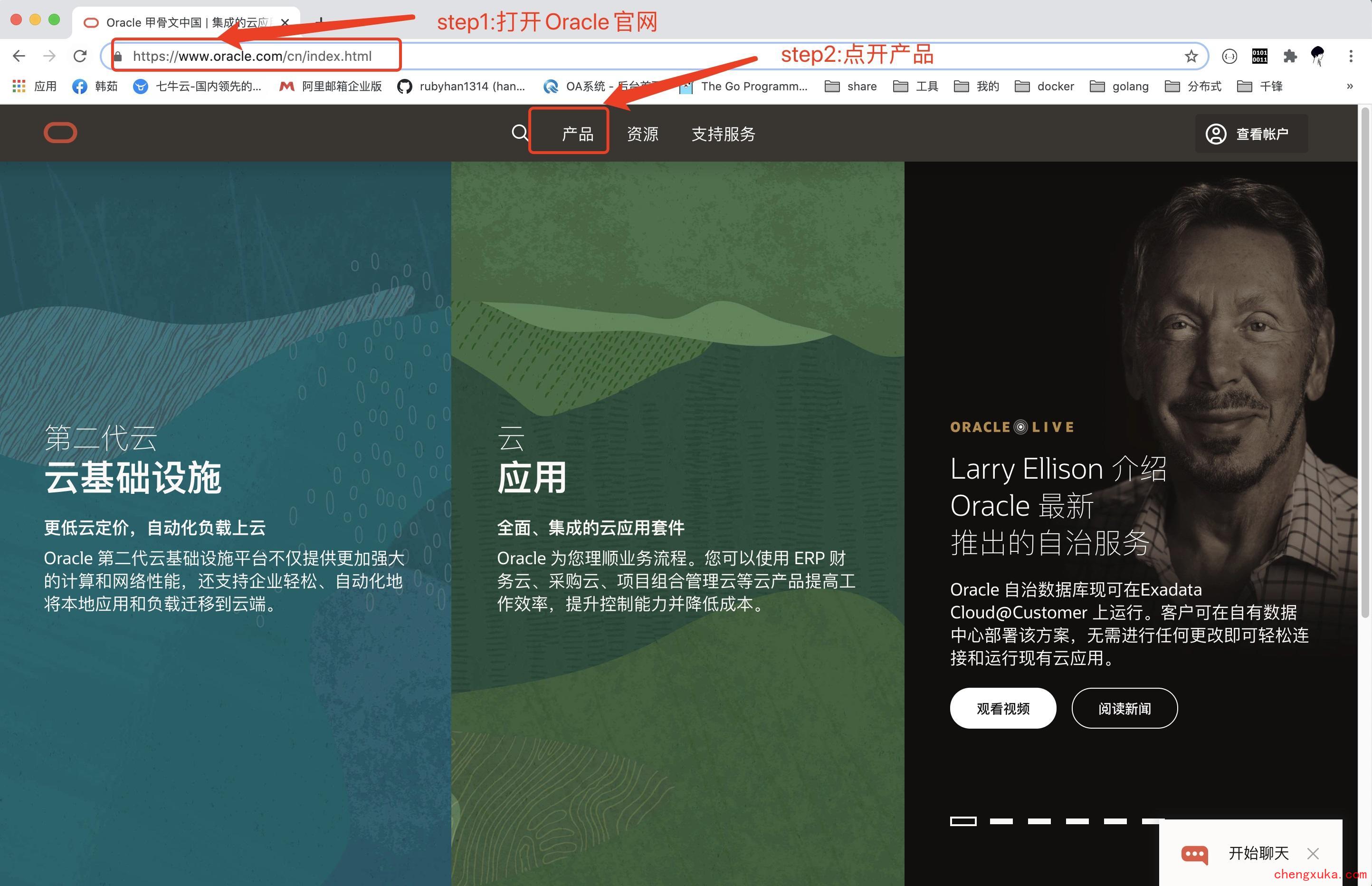Click the 0101 binary extension icon
This screenshot has width=1372, height=886.
[x=1259, y=56]
